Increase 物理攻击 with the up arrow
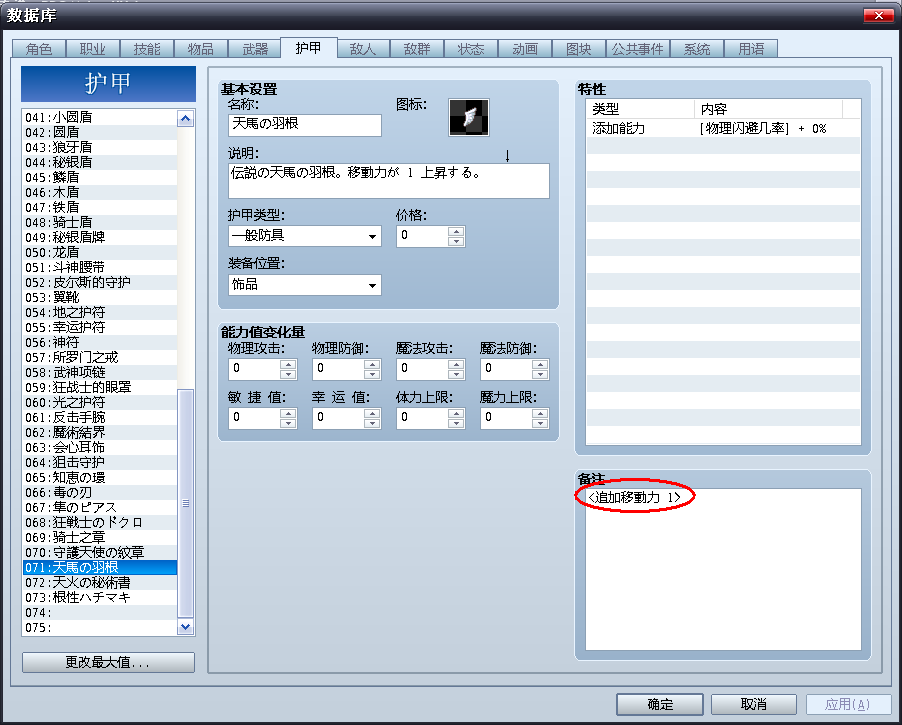The image size is (902, 725). pyautogui.click(x=288, y=364)
